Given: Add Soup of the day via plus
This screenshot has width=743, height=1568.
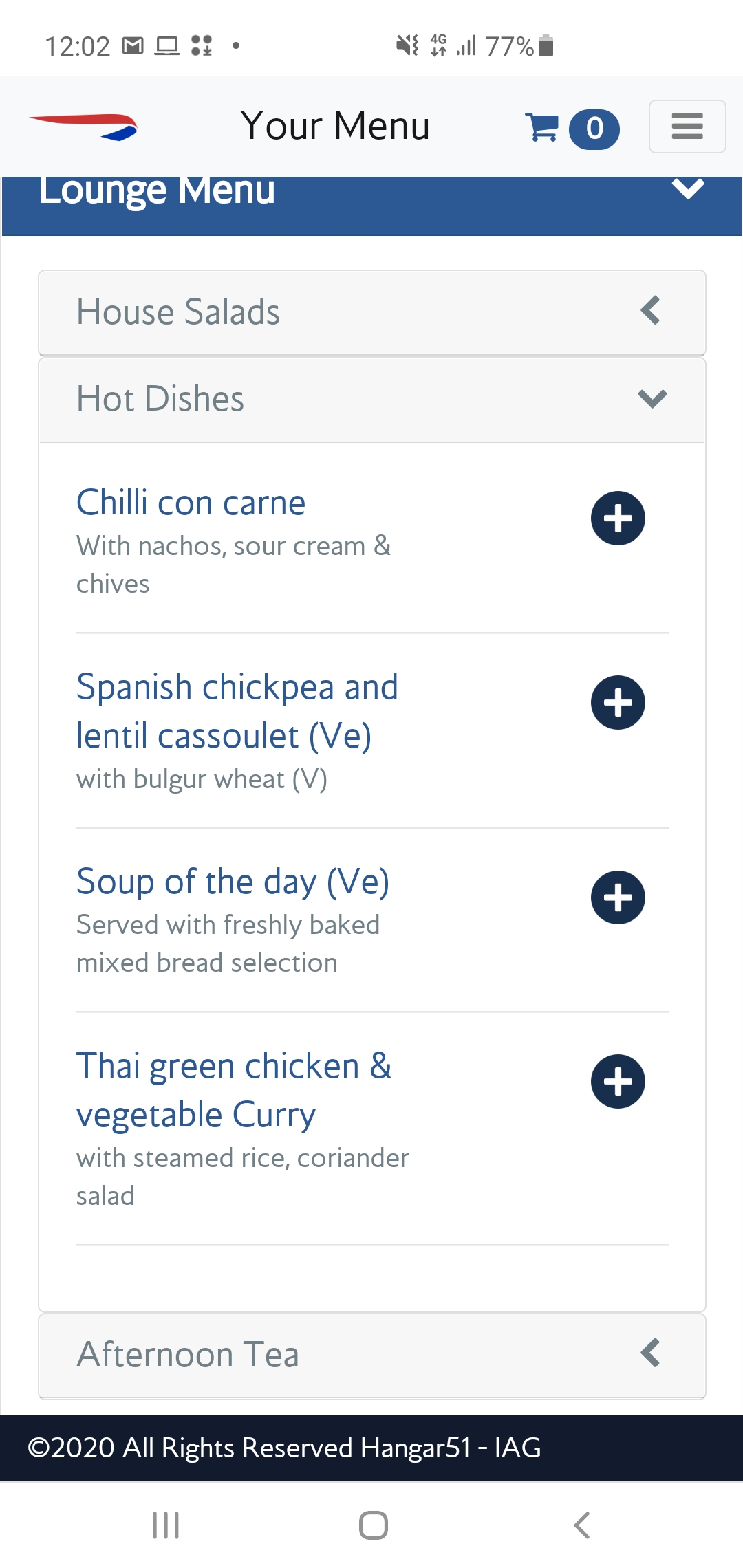Looking at the screenshot, I should pyautogui.click(x=617, y=897).
